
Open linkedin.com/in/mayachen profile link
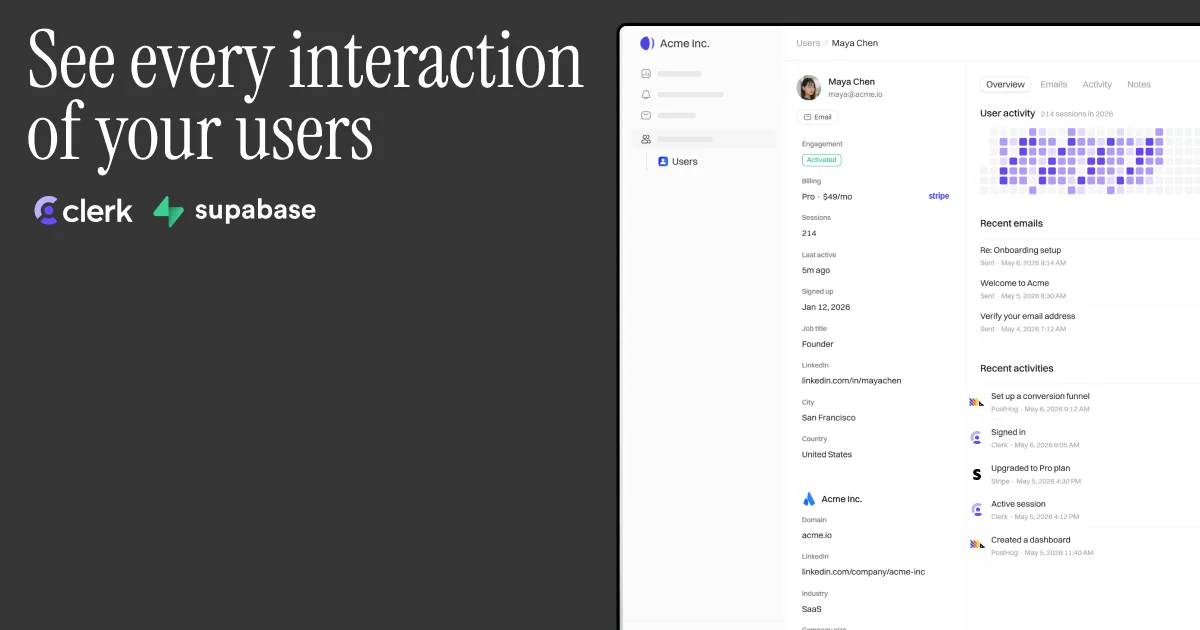point(852,381)
